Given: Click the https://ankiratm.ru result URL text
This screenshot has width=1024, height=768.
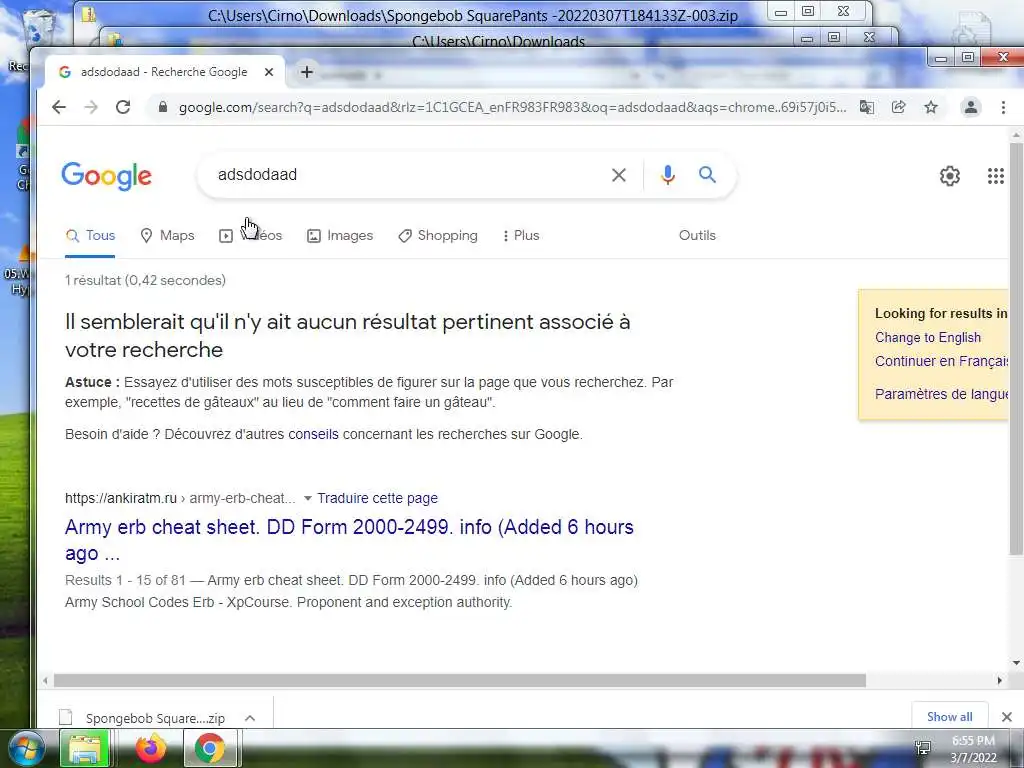Looking at the screenshot, I should (x=121, y=498).
